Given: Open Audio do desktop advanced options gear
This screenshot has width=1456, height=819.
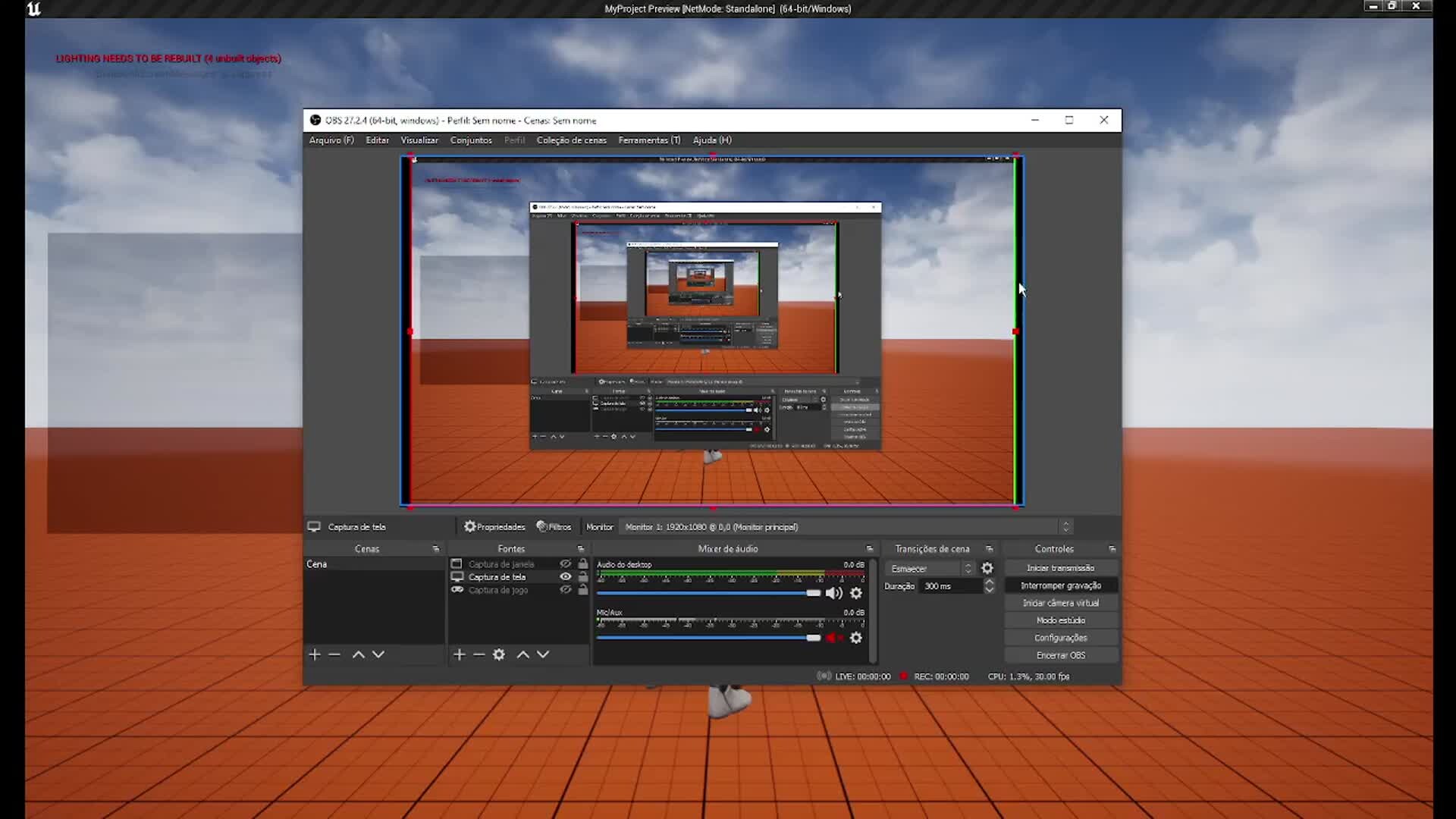Looking at the screenshot, I should point(856,593).
